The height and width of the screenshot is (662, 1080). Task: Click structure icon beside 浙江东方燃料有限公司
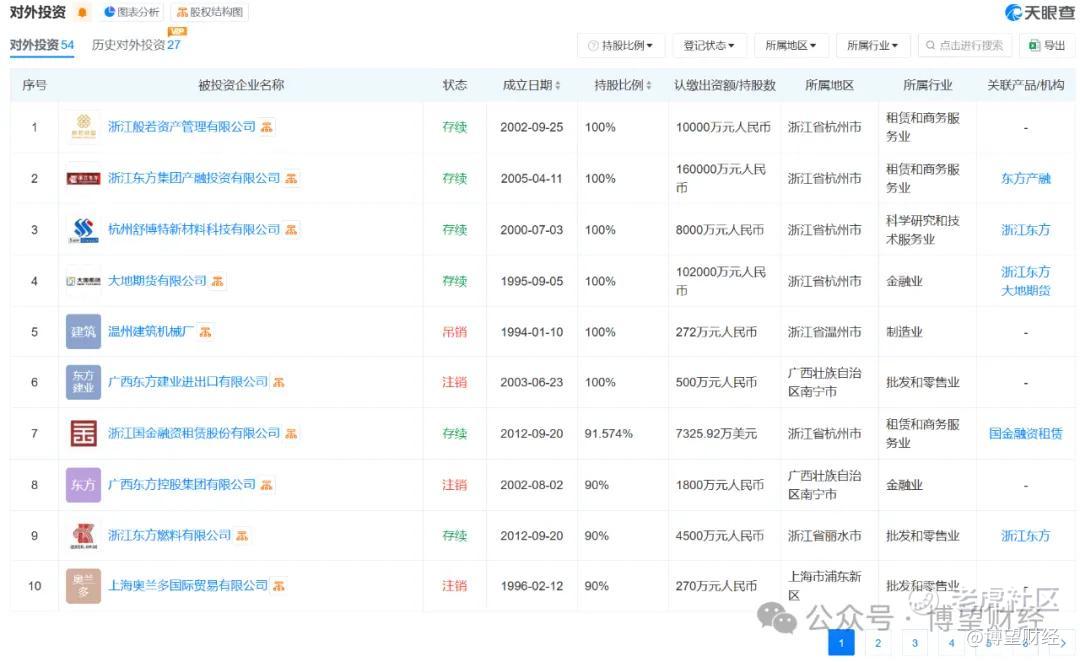tap(242, 535)
